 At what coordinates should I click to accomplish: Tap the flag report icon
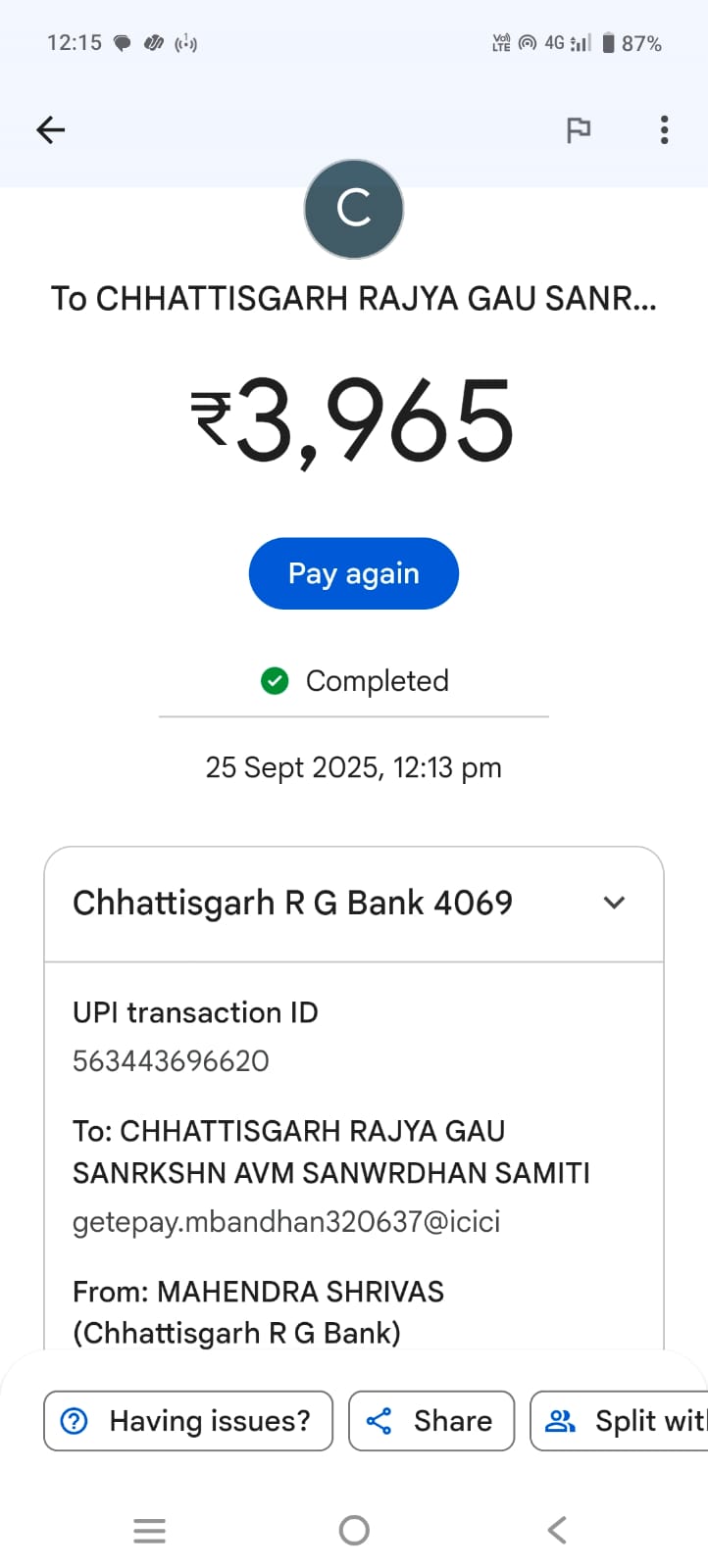tap(579, 129)
